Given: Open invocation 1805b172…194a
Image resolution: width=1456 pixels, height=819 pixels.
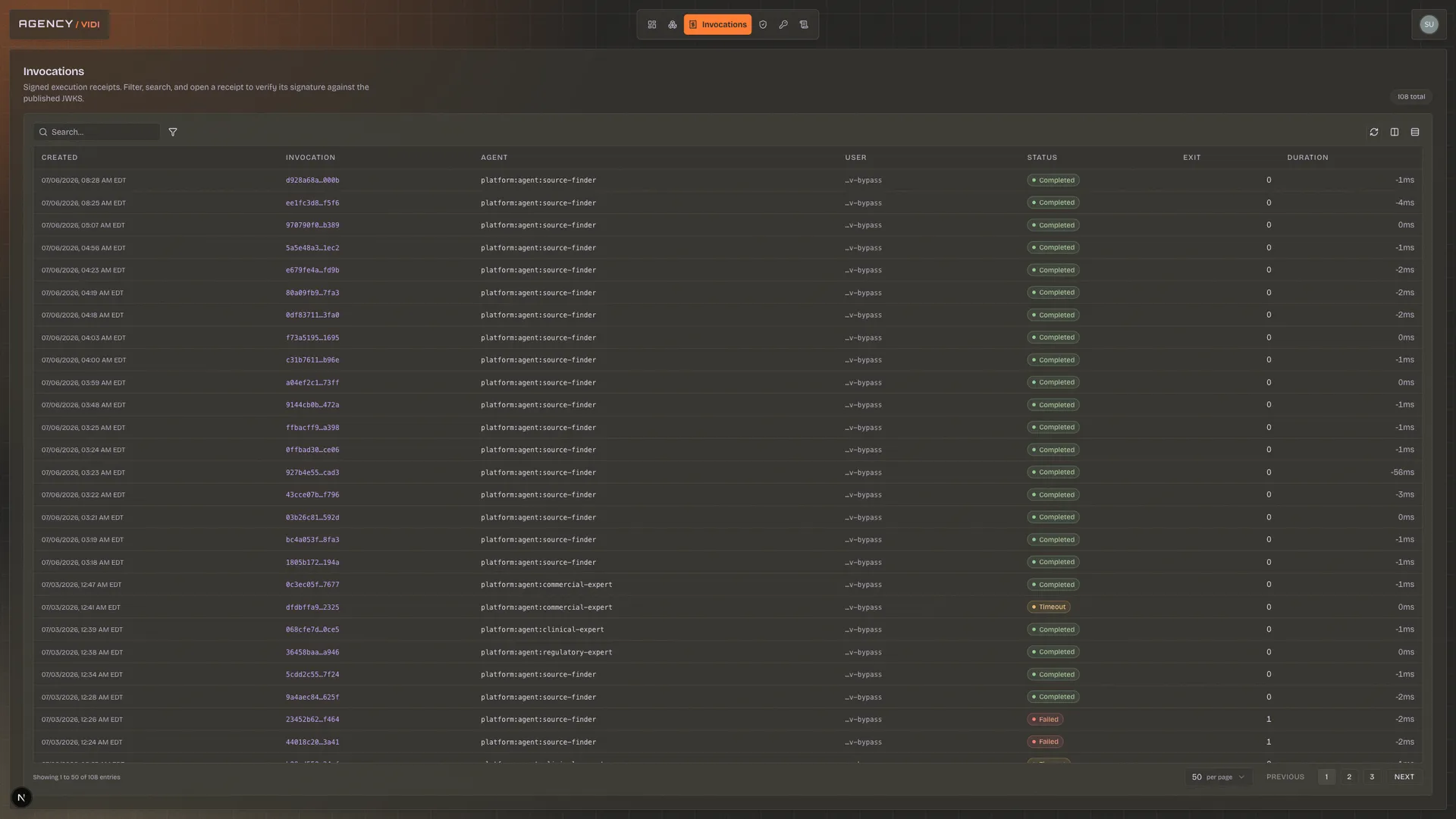Looking at the screenshot, I should tap(312, 563).
